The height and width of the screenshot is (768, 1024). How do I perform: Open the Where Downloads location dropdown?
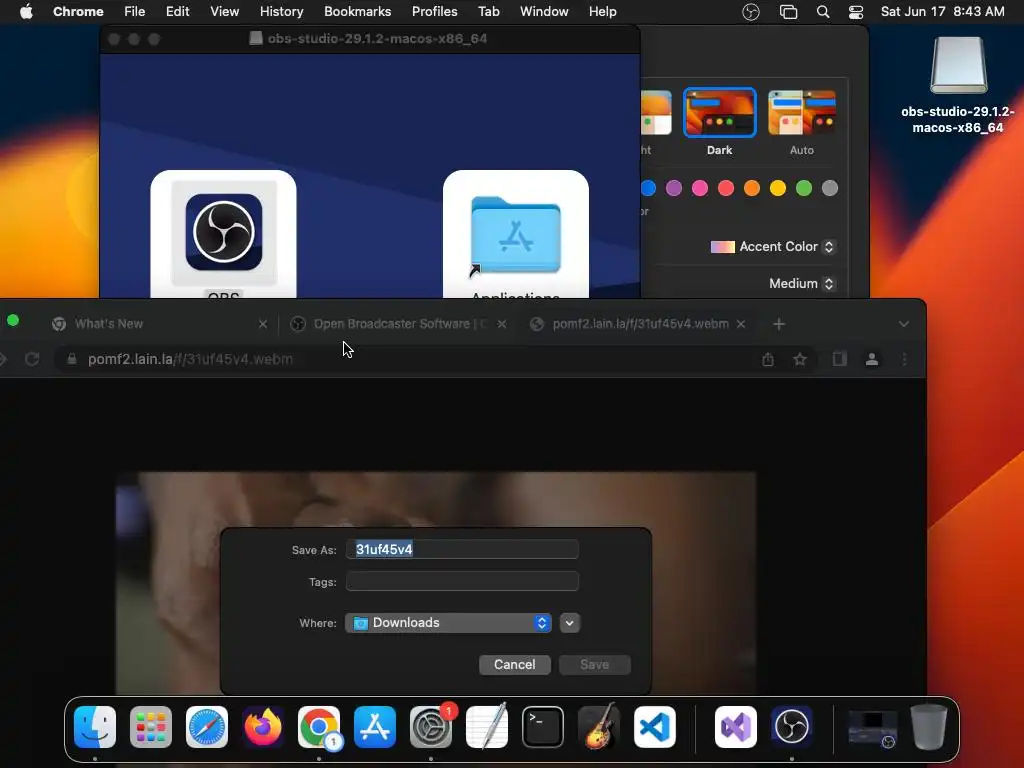(449, 623)
